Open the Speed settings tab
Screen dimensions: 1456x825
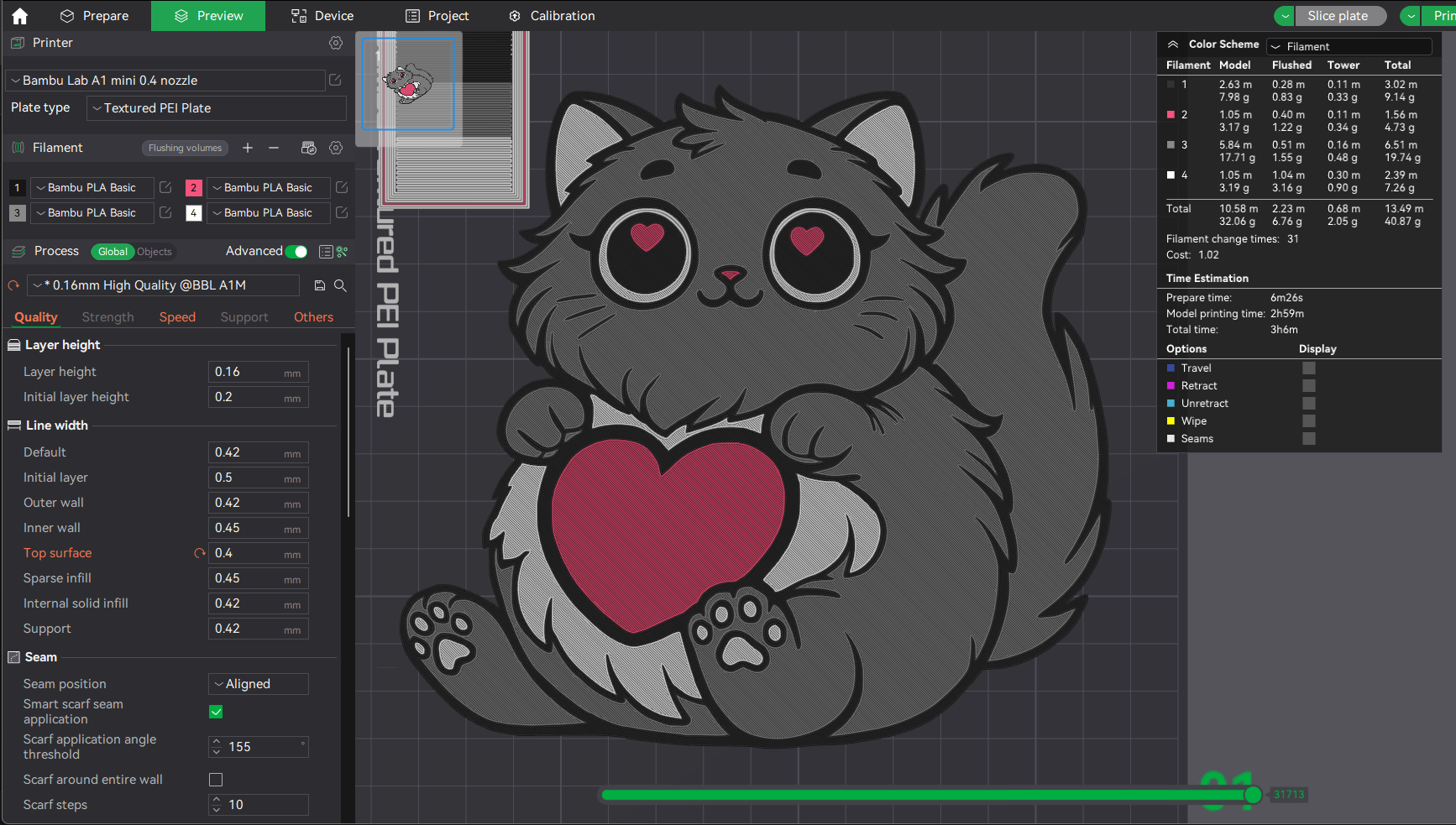(177, 317)
